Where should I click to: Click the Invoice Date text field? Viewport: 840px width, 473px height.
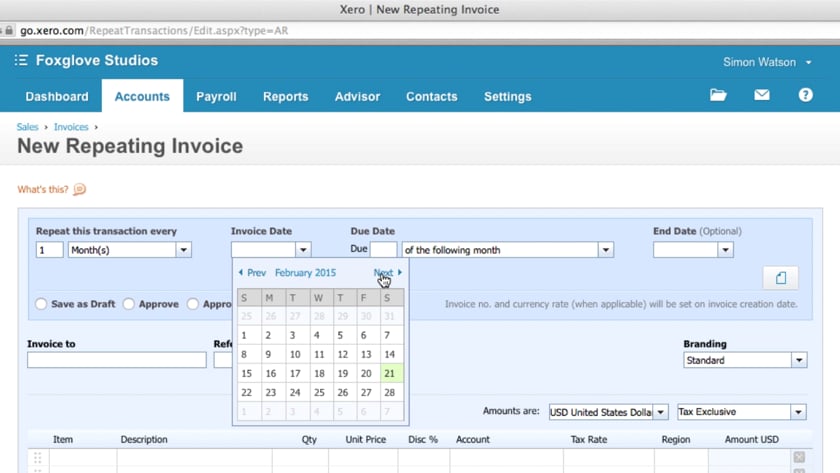tap(264, 250)
